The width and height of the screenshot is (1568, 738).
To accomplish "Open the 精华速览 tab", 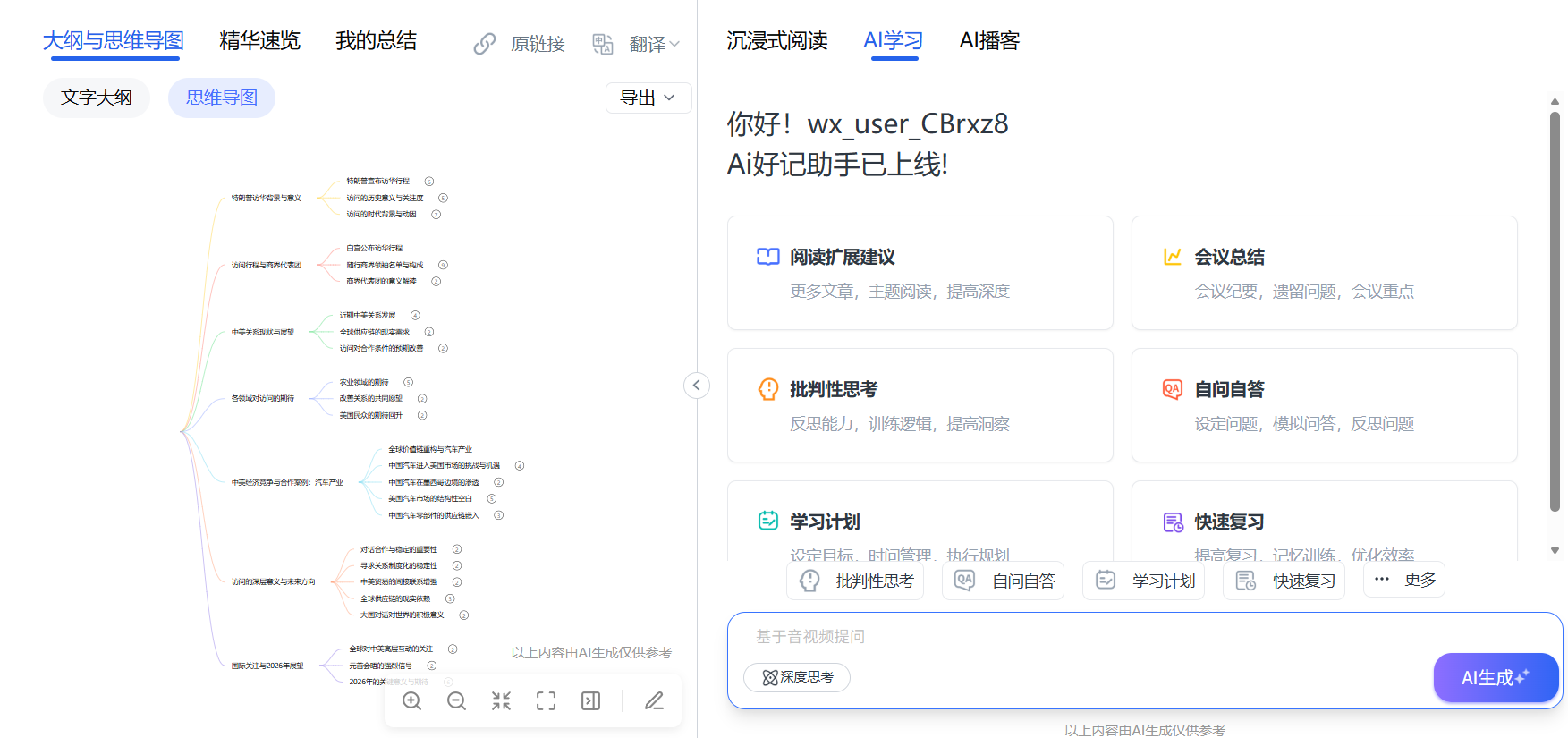I will point(259,41).
